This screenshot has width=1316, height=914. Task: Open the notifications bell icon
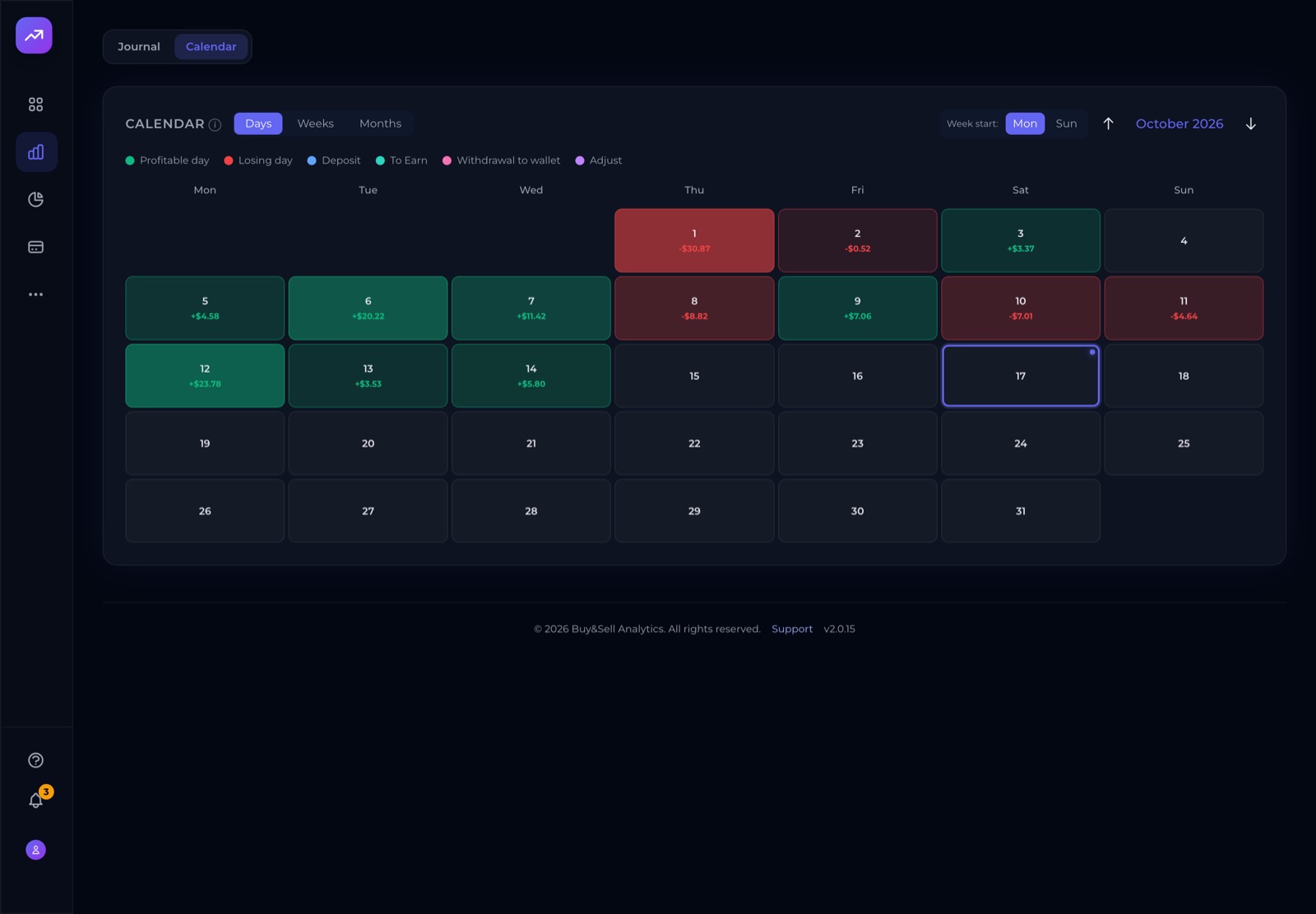(x=35, y=800)
